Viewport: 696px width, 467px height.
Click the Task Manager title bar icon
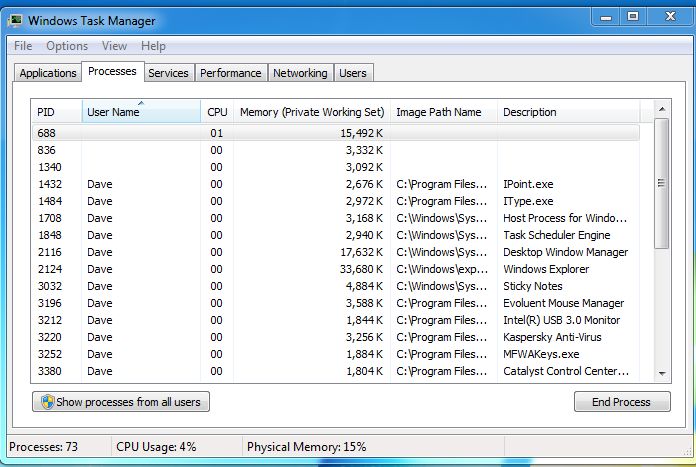pyautogui.click(x=16, y=20)
